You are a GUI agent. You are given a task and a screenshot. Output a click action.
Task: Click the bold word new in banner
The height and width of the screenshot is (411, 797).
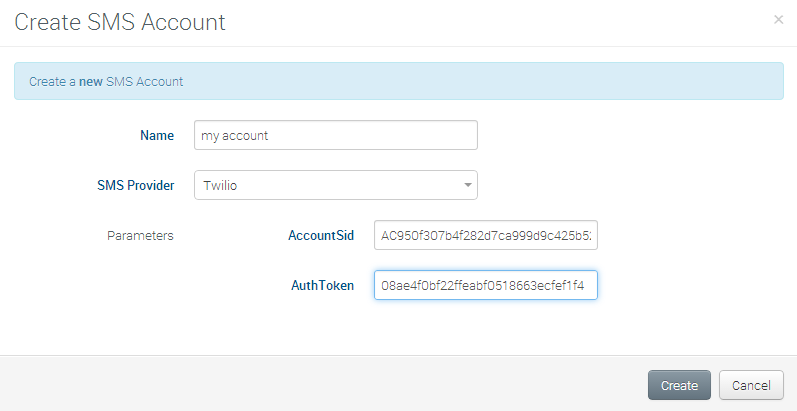pos(91,81)
